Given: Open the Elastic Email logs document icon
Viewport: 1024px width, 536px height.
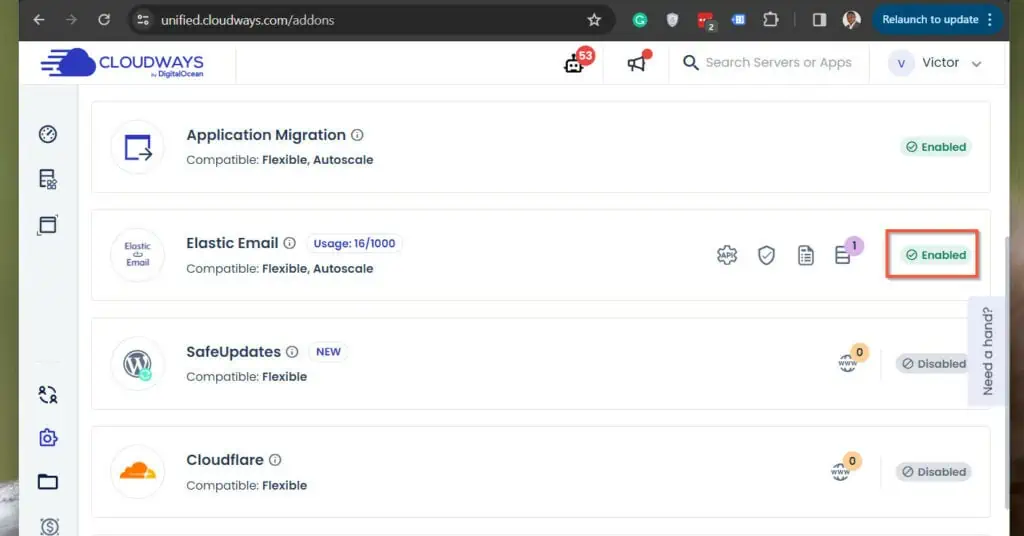Looking at the screenshot, I should 806,255.
